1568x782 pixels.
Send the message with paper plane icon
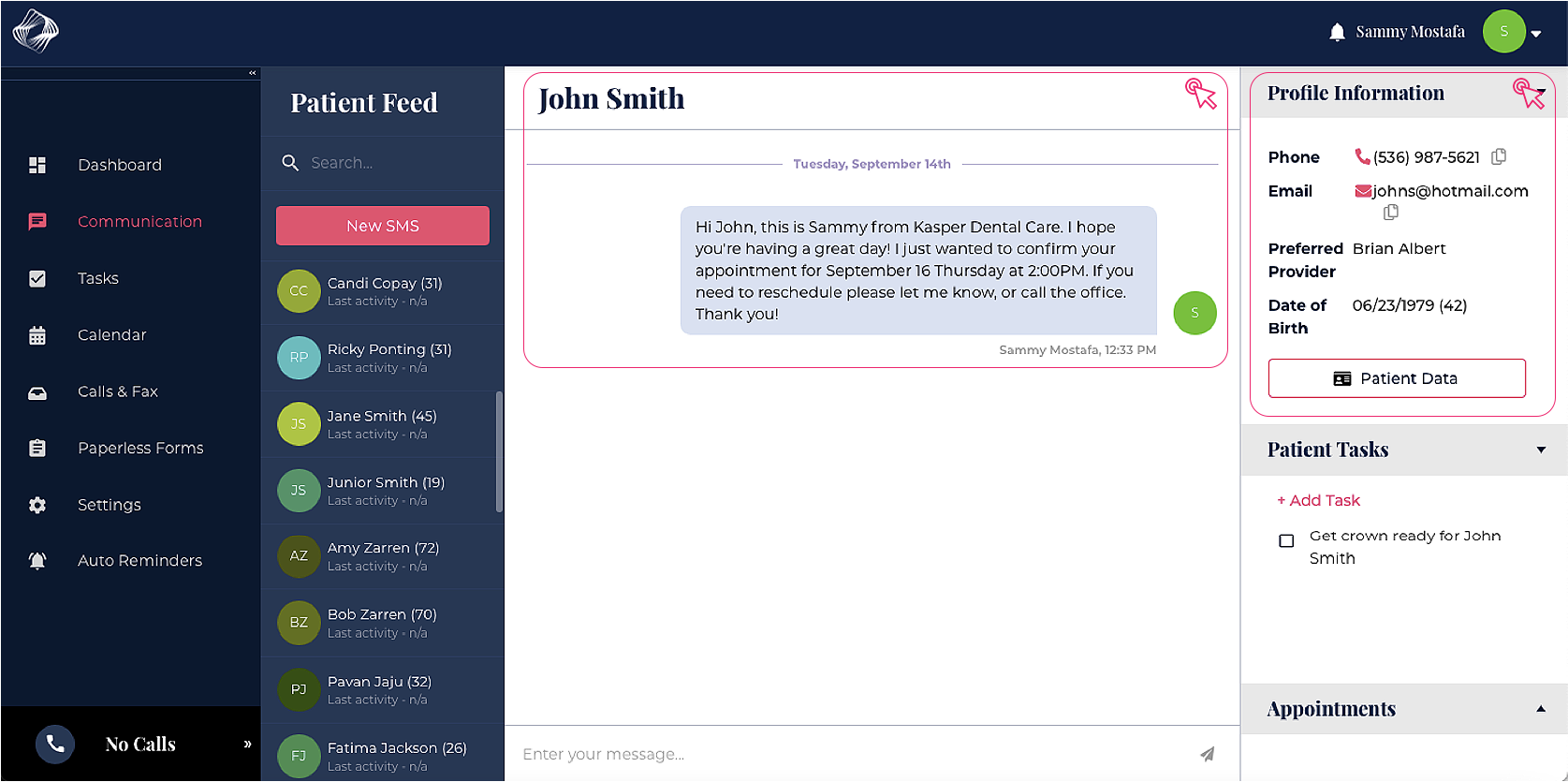pos(1208,754)
